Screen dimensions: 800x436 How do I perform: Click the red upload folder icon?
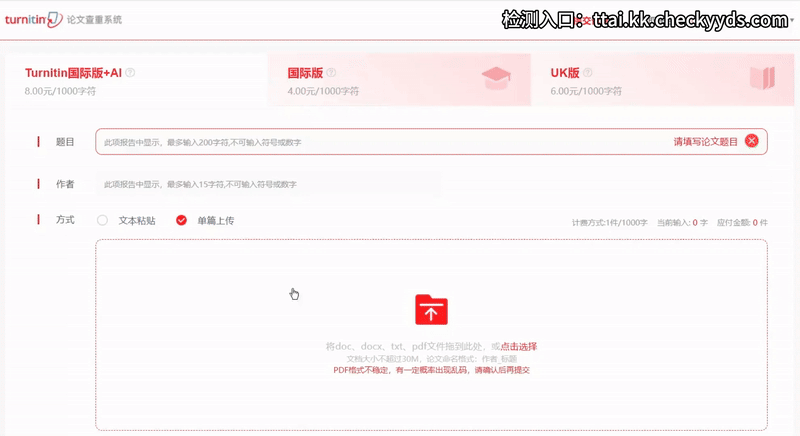pos(431,311)
